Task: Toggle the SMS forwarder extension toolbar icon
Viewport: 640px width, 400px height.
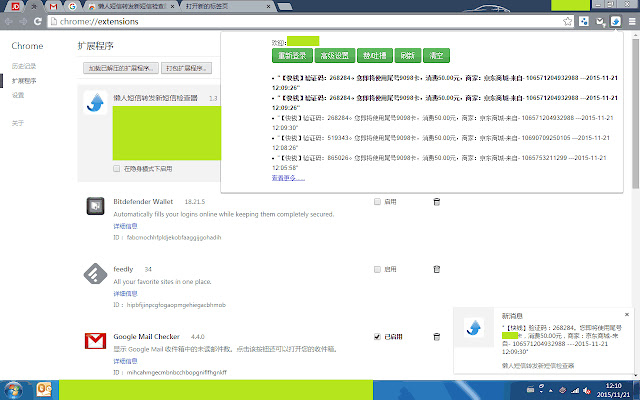Action: pyautogui.click(x=616, y=22)
